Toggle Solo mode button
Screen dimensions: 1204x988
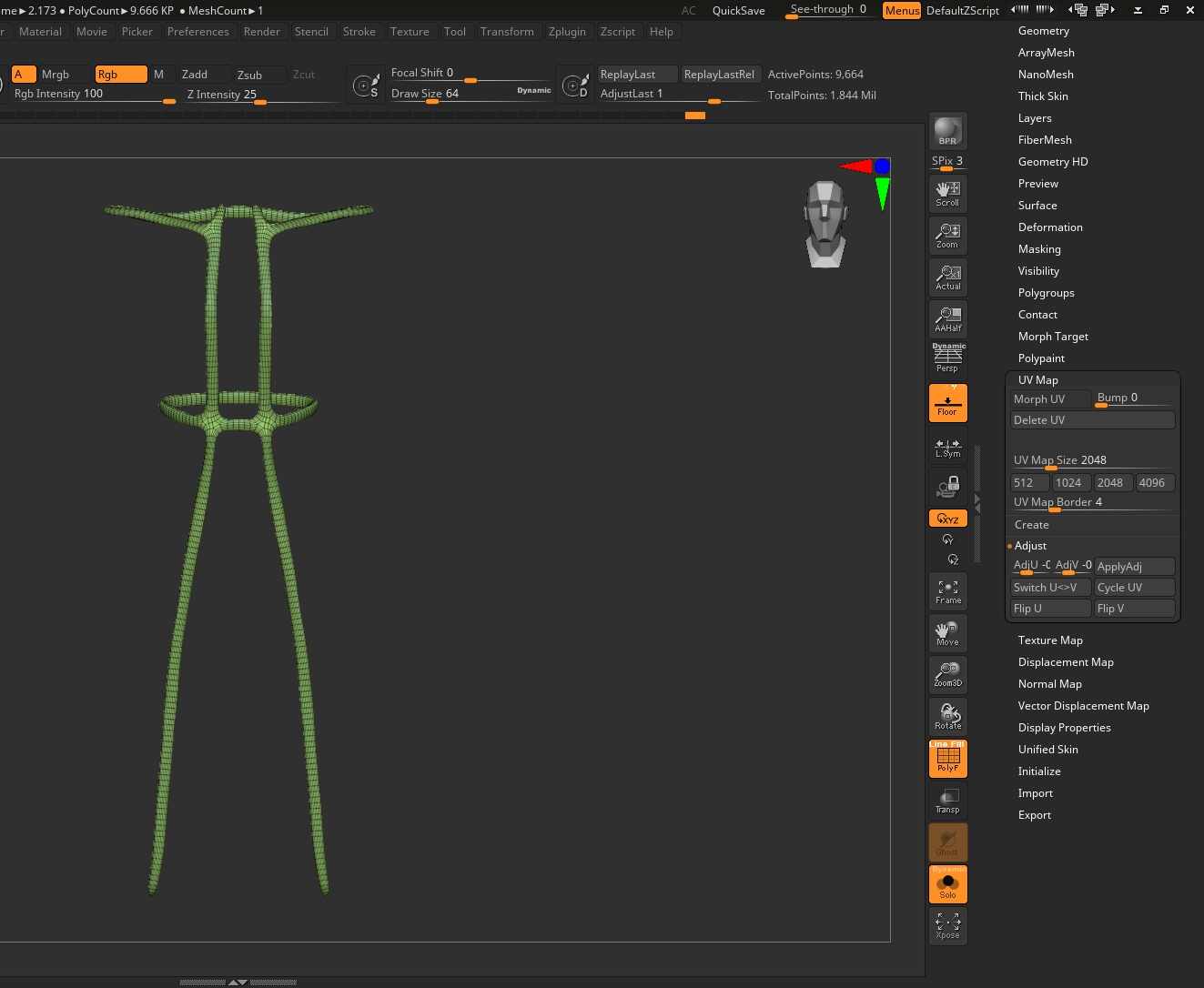point(947,884)
